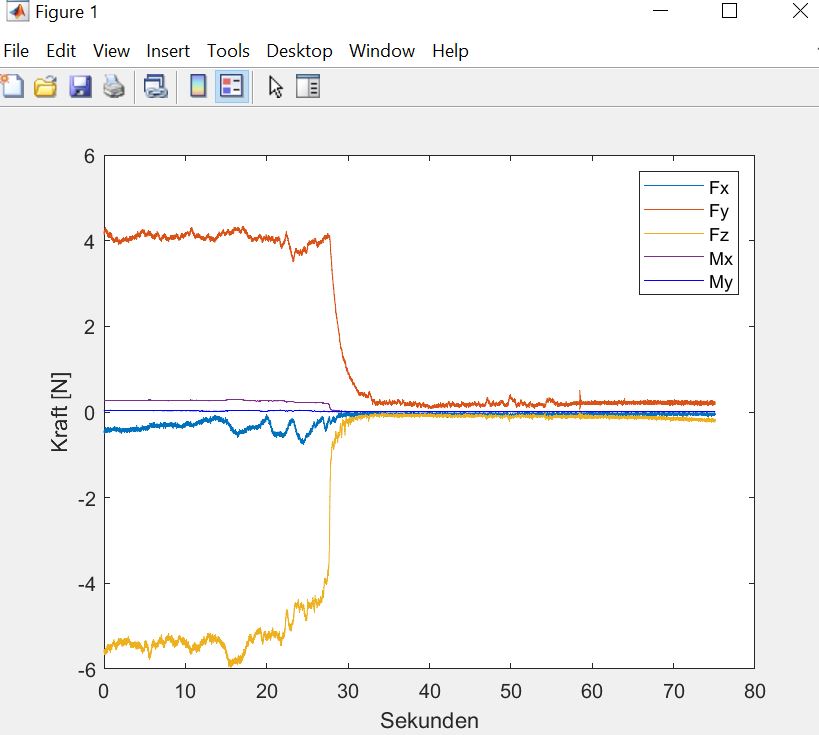Viewport: 819px width, 735px height.
Task: Click the Mx legend entry label
Action: click(x=720, y=259)
